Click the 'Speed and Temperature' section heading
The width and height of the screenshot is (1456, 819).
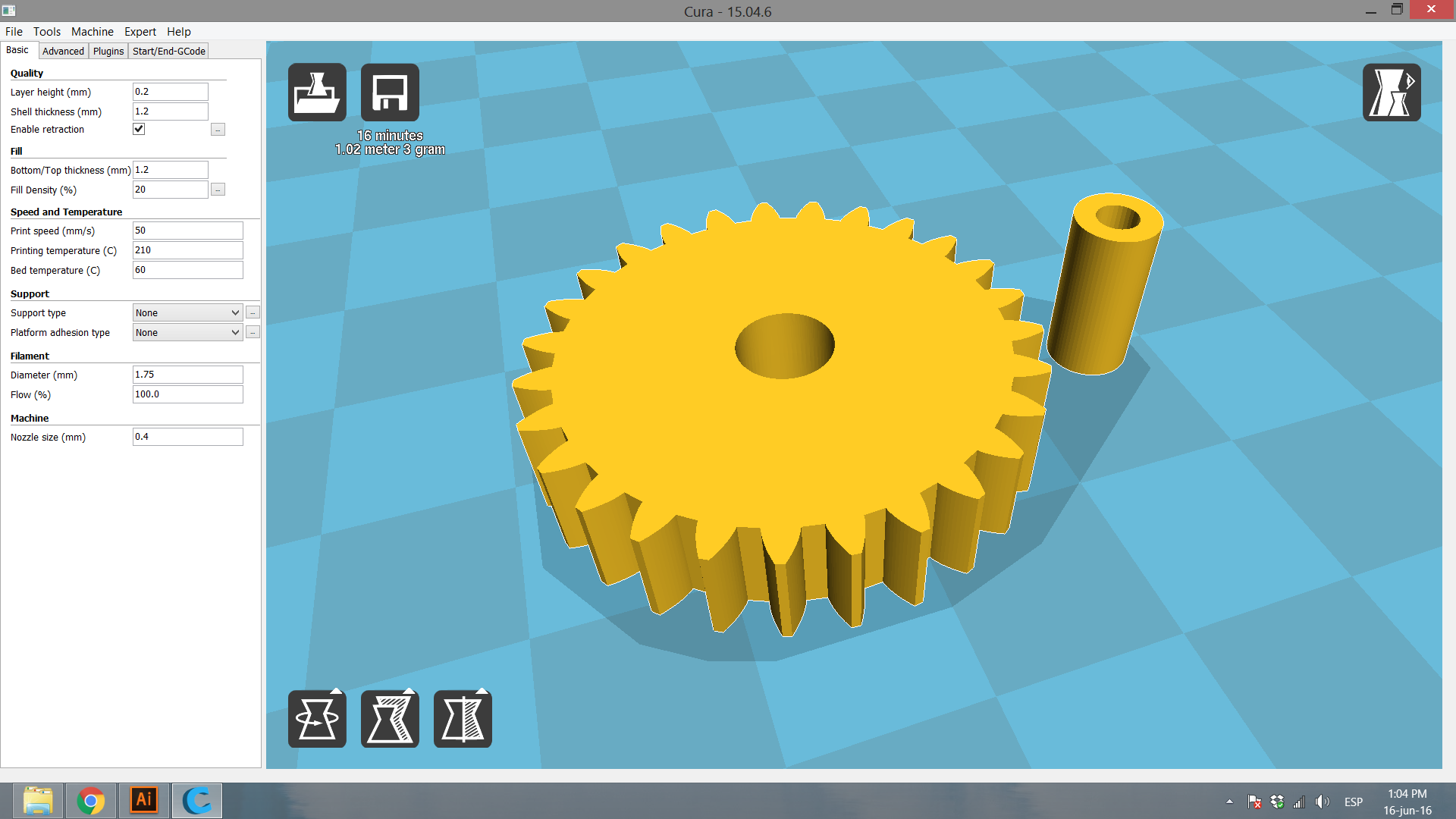(66, 212)
